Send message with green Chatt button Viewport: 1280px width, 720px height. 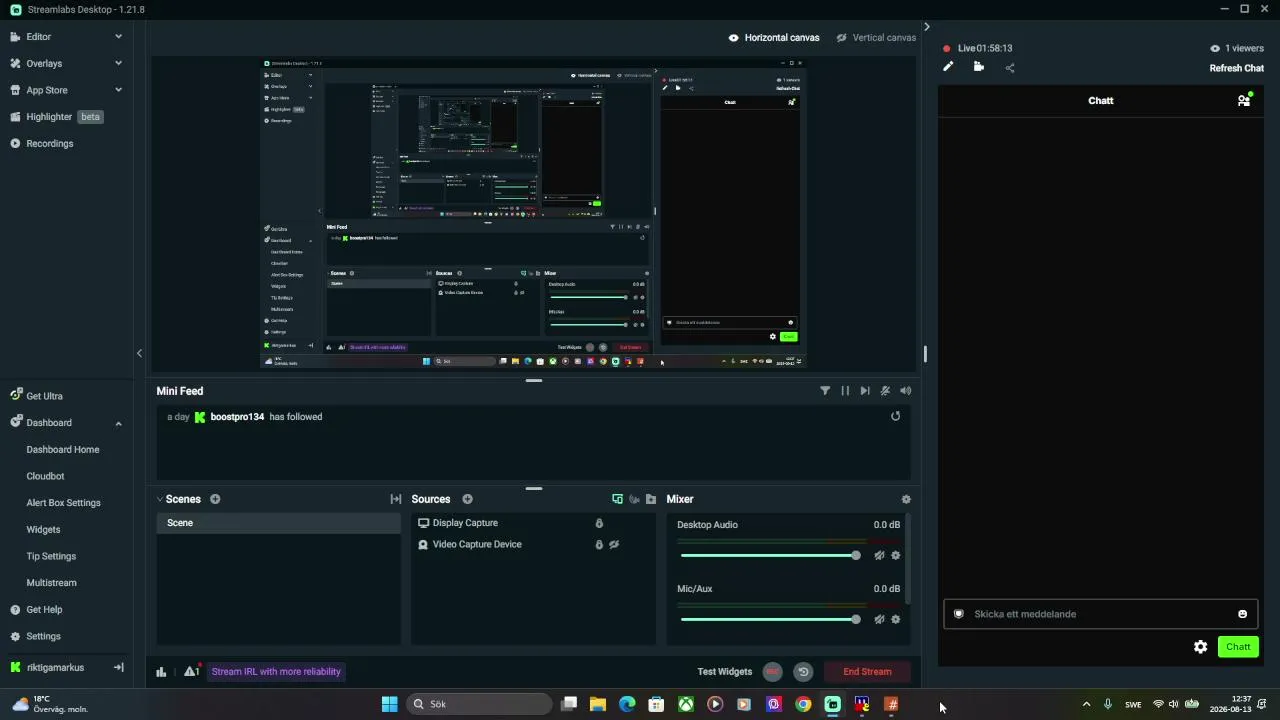[1238, 647]
